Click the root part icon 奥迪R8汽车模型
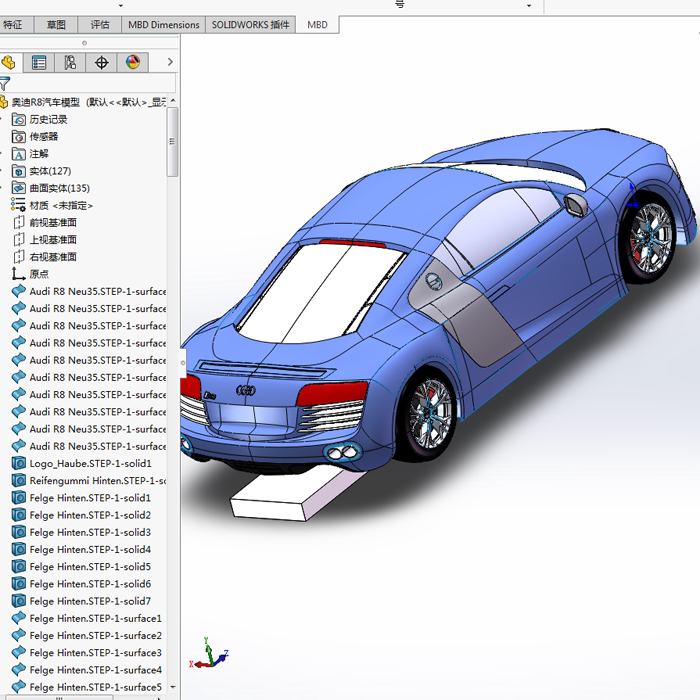This screenshot has height=700, width=700. [4, 102]
